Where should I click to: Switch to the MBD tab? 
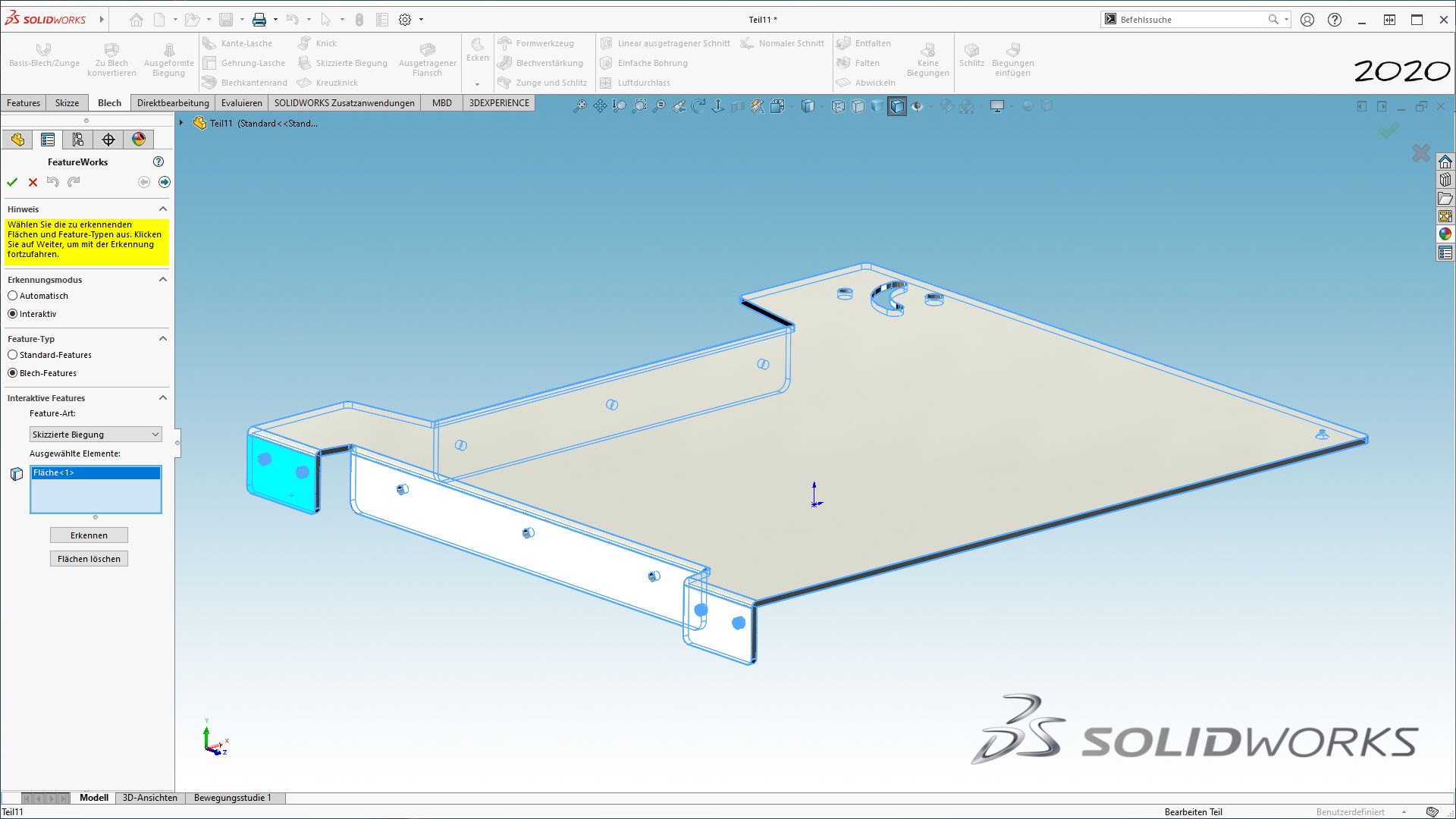[x=442, y=103]
